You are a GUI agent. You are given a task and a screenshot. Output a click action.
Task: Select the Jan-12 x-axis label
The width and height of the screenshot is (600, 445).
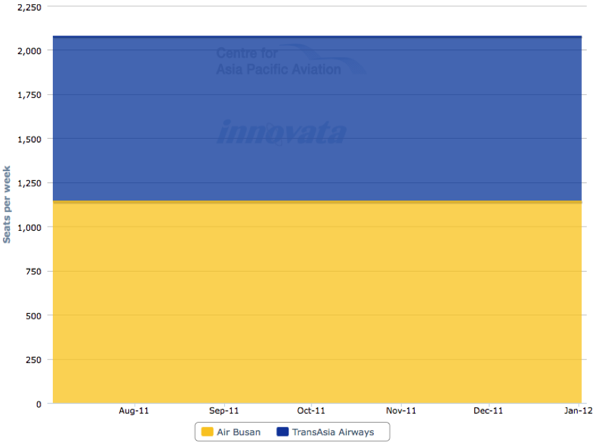click(x=576, y=411)
